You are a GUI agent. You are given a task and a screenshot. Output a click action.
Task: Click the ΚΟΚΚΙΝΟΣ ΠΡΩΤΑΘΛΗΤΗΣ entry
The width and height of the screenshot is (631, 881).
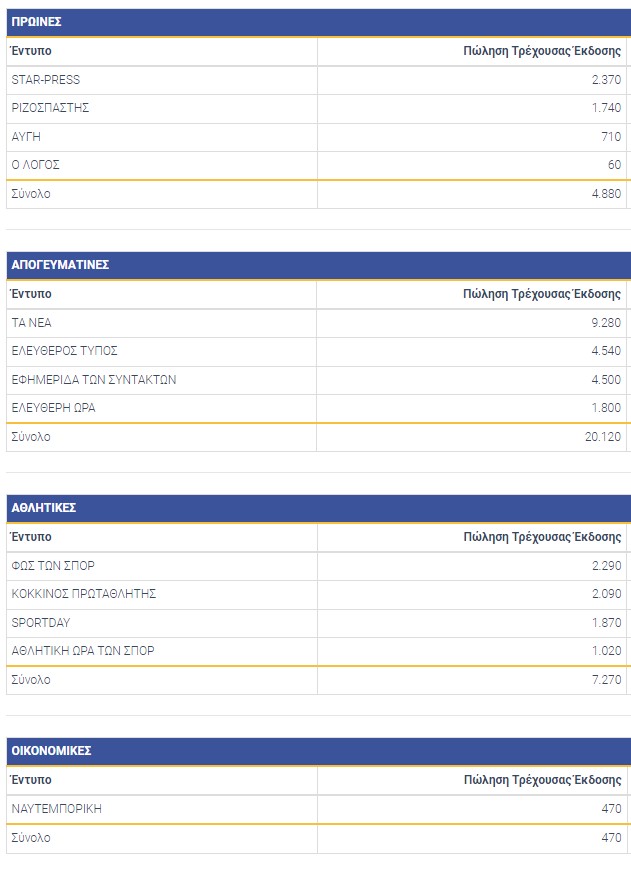[x=84, y=594]
